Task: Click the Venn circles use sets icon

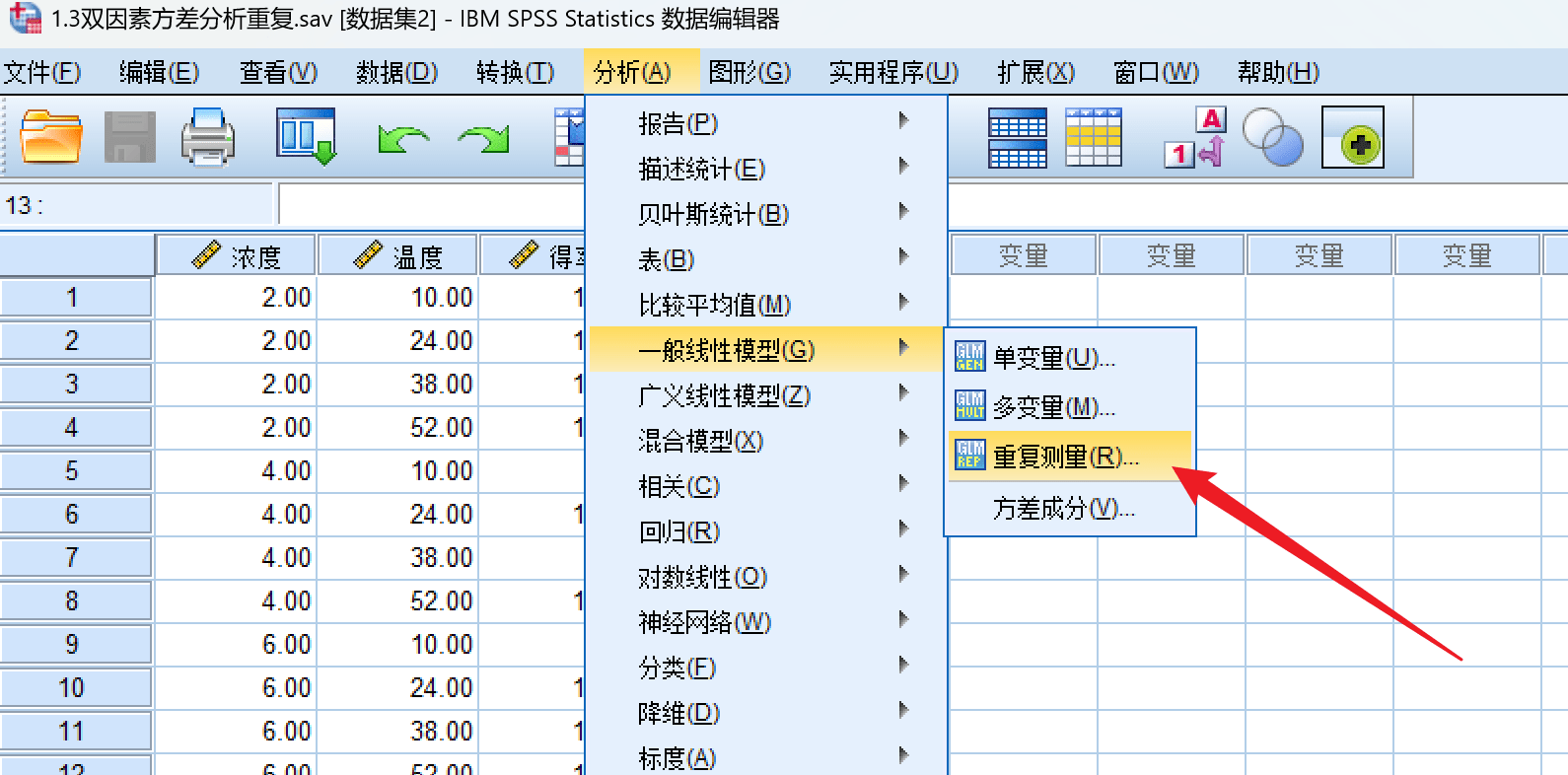Action: [x=1272, y=138]
